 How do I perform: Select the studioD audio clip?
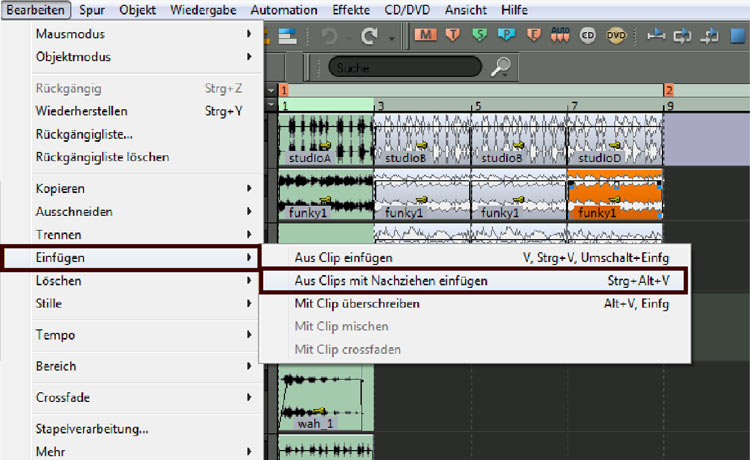[x=615, y=140]
